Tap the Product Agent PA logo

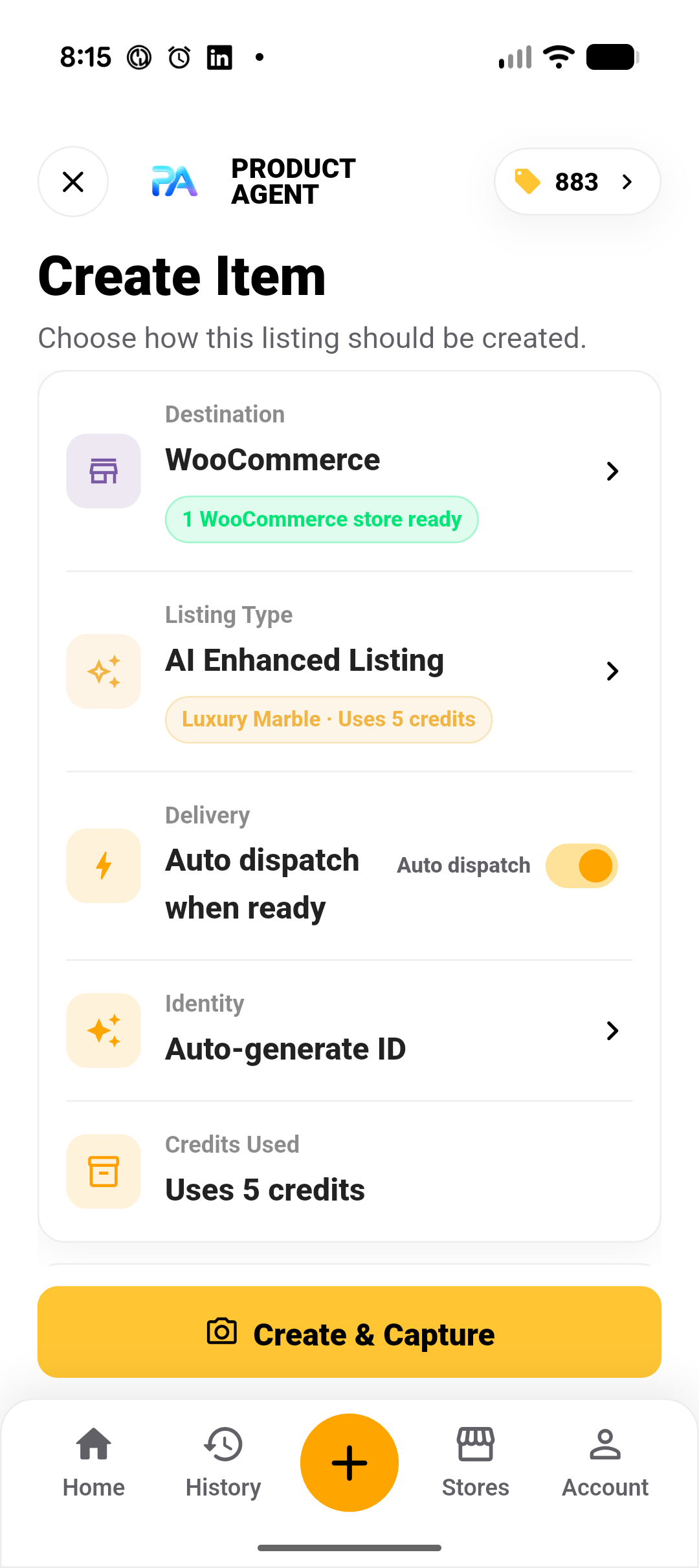click(174, 181)
